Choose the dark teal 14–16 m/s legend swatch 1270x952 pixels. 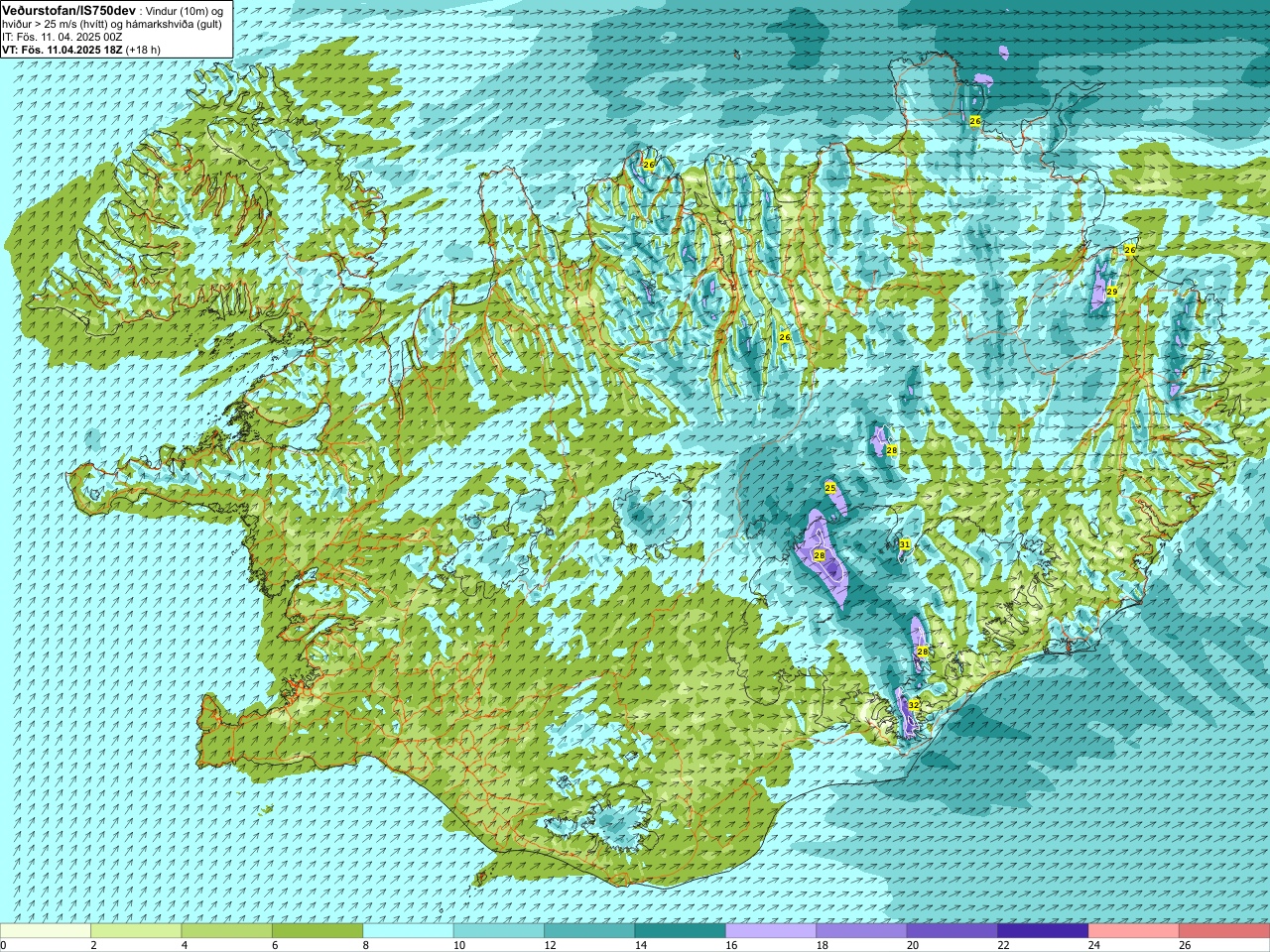tap(681, 931)
